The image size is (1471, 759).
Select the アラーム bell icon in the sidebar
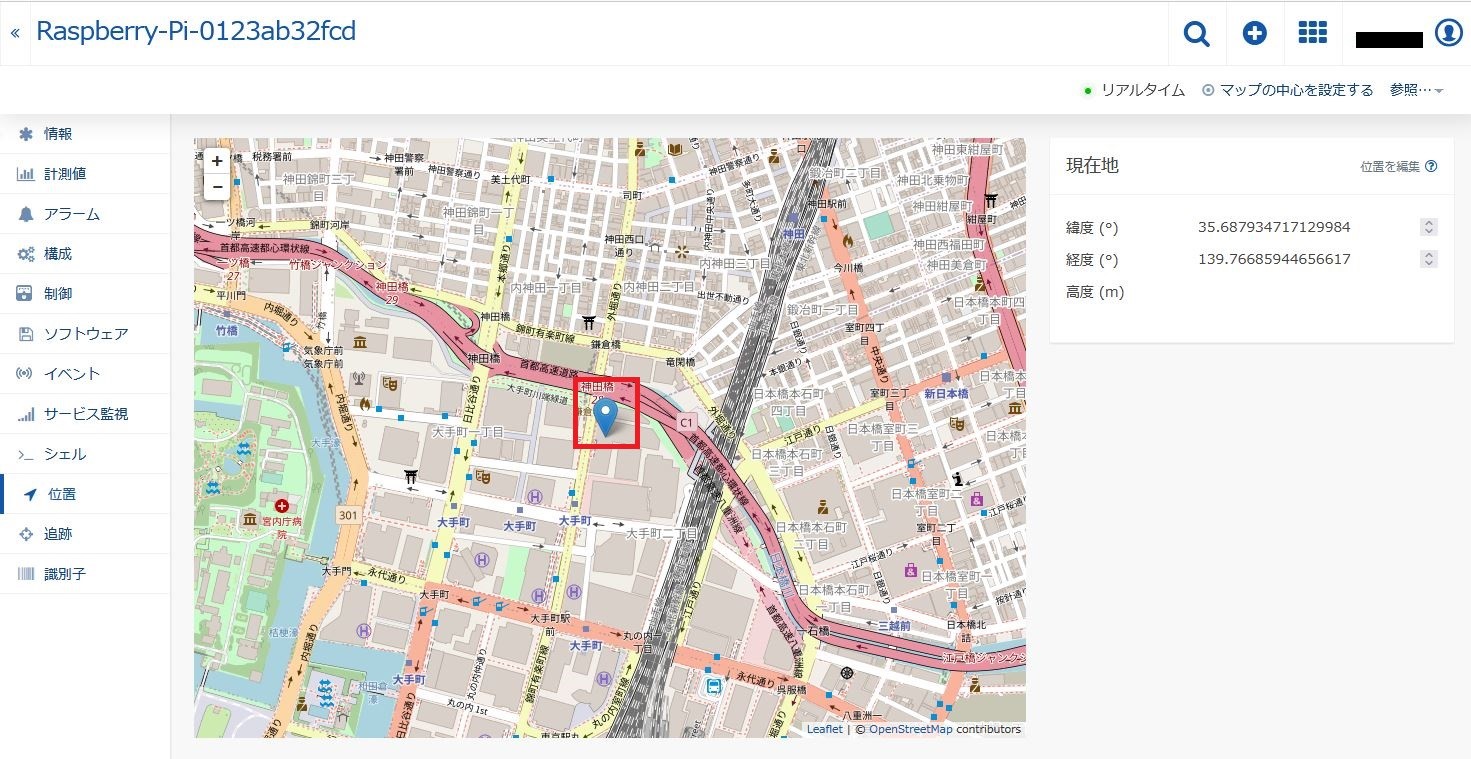tap(27, 213)
